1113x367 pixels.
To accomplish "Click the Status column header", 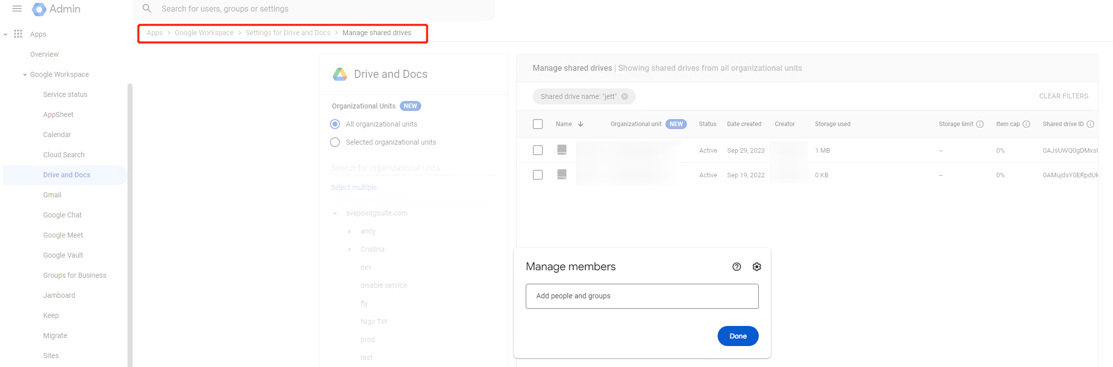I will click(x=708, y=124).
